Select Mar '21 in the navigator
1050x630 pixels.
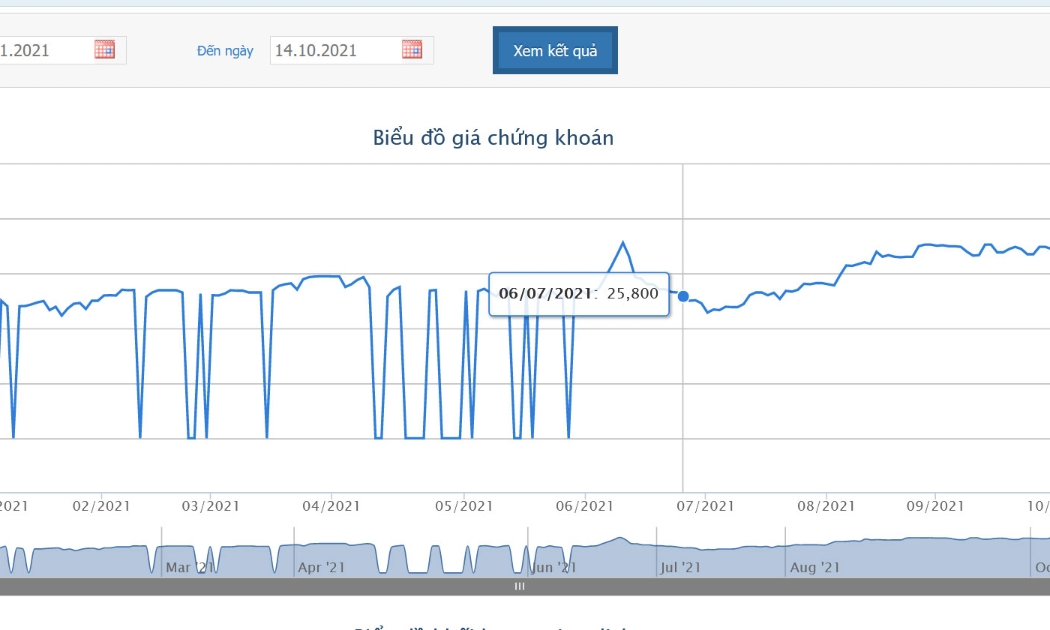tap(190, 568)
